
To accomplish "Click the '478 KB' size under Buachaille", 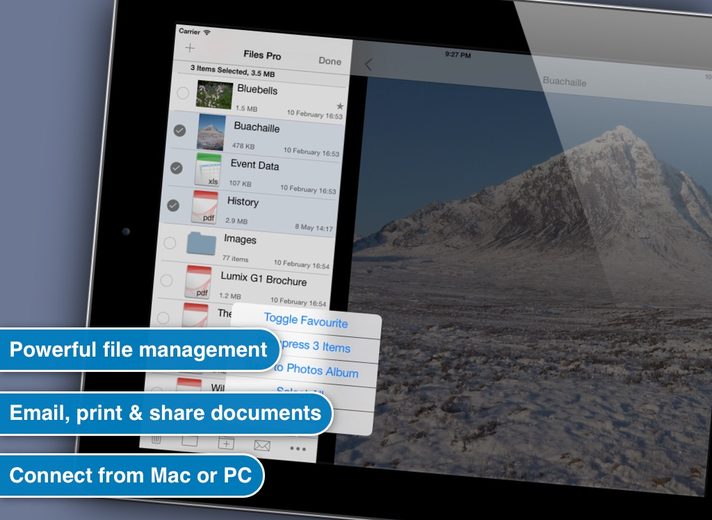I will pos(243,146).
